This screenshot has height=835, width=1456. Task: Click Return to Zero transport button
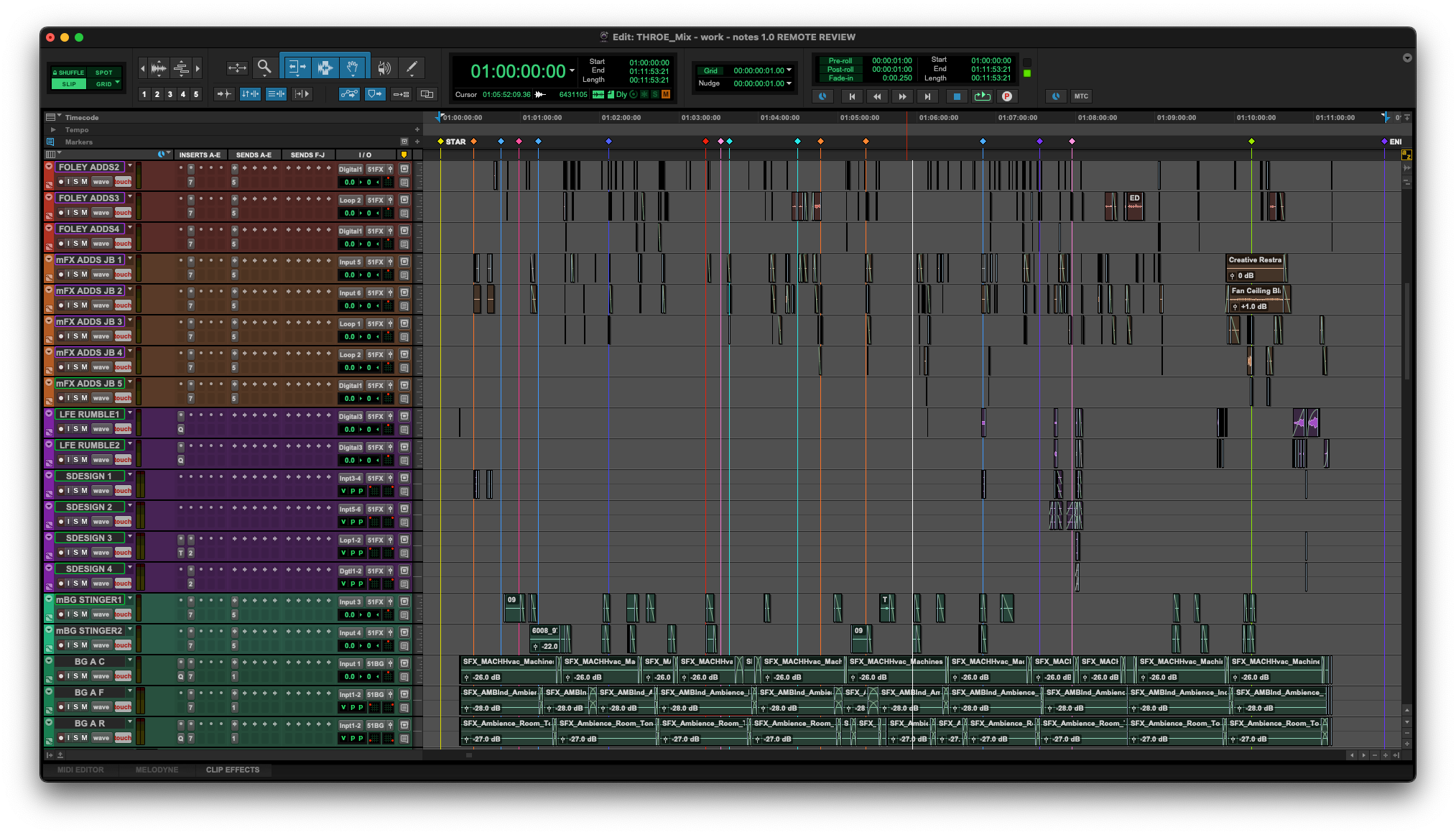point(852,96)
